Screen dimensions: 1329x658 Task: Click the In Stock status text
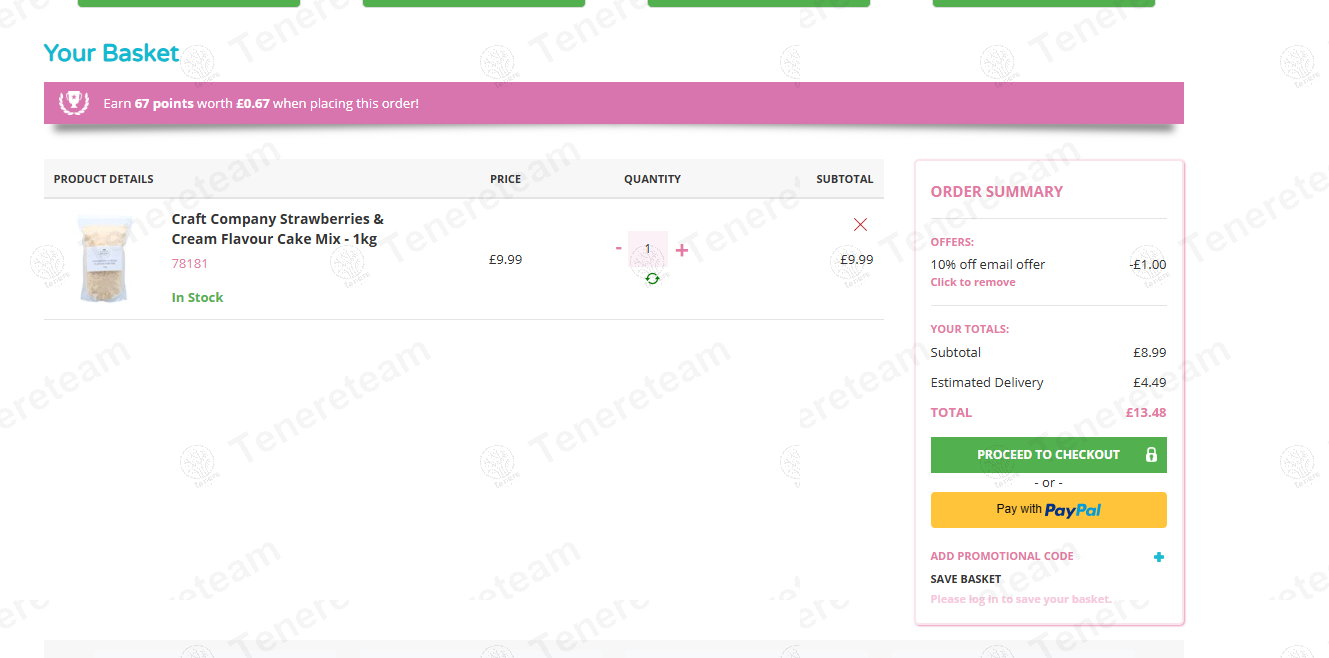click(198, 297)
